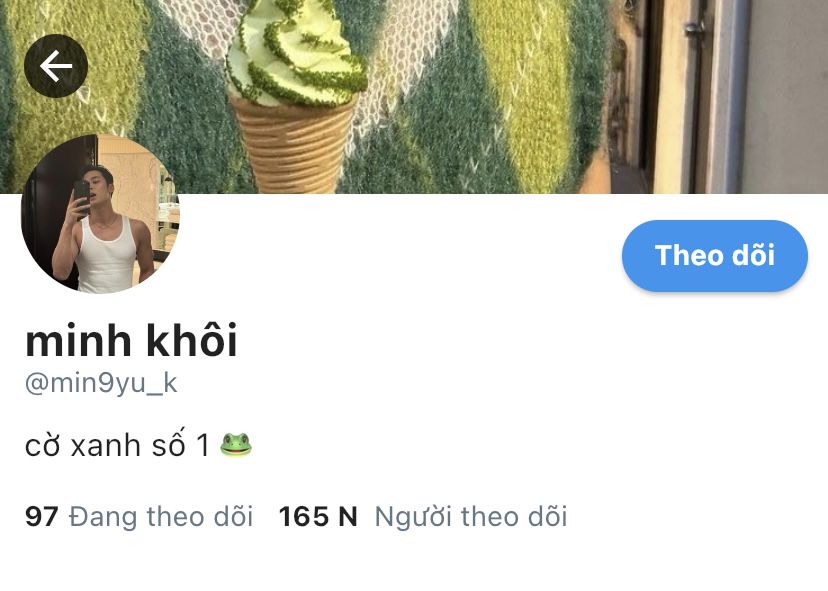This screenshot has height=591, width=828.
Task: Click the white tank top in the avatar
Action: coord(107,256)
